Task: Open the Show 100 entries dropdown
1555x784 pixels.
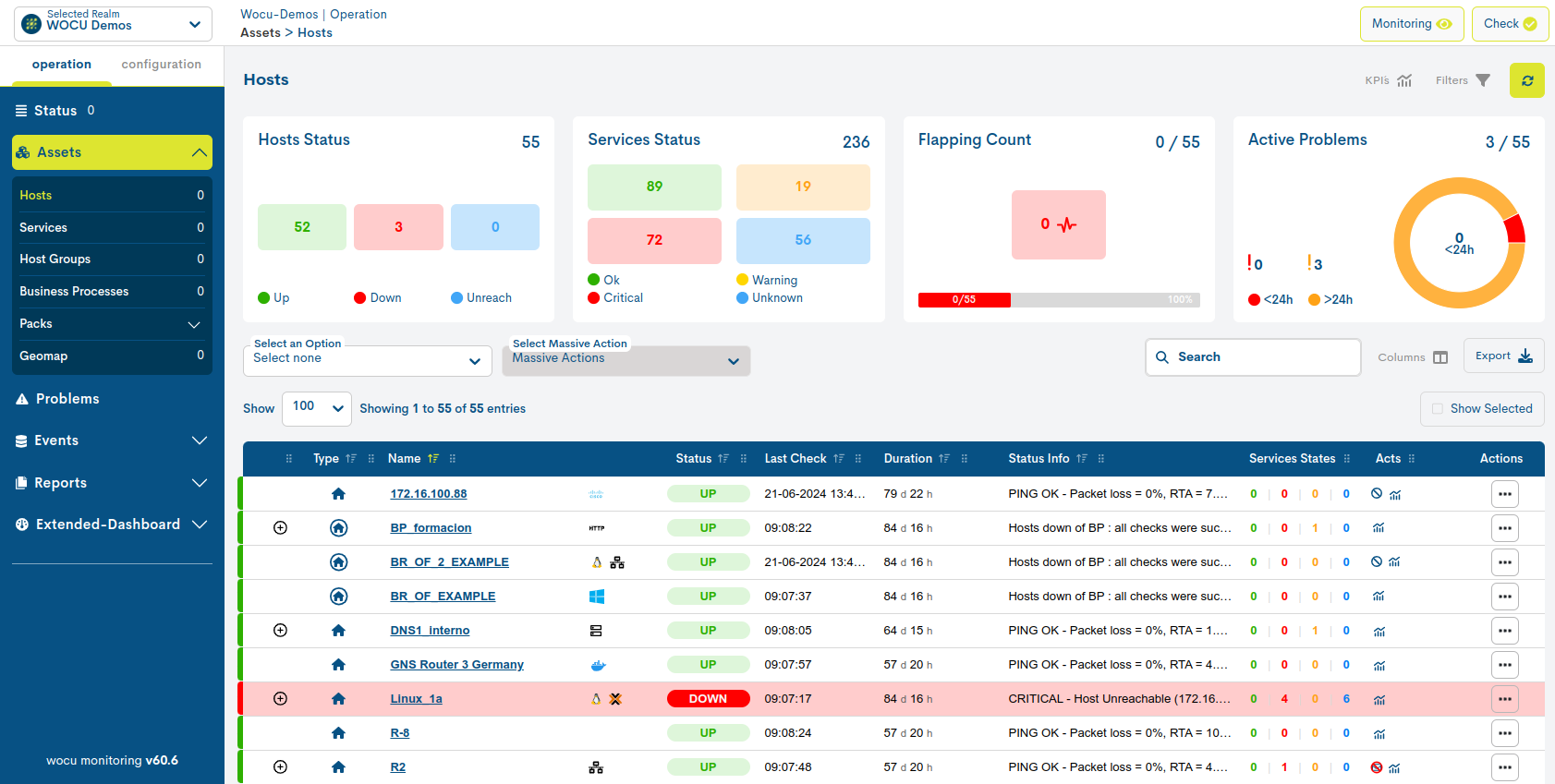Action: tap(317, 408)
